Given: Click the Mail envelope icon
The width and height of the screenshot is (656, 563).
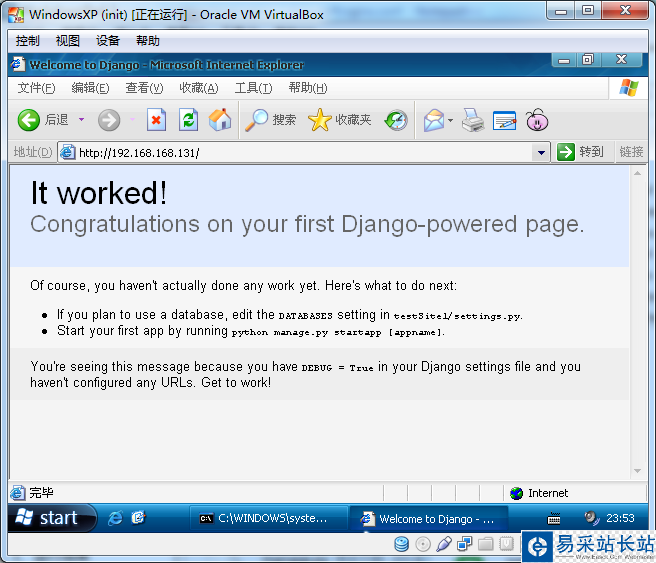Looking at the screenshot, I should 434,120.
